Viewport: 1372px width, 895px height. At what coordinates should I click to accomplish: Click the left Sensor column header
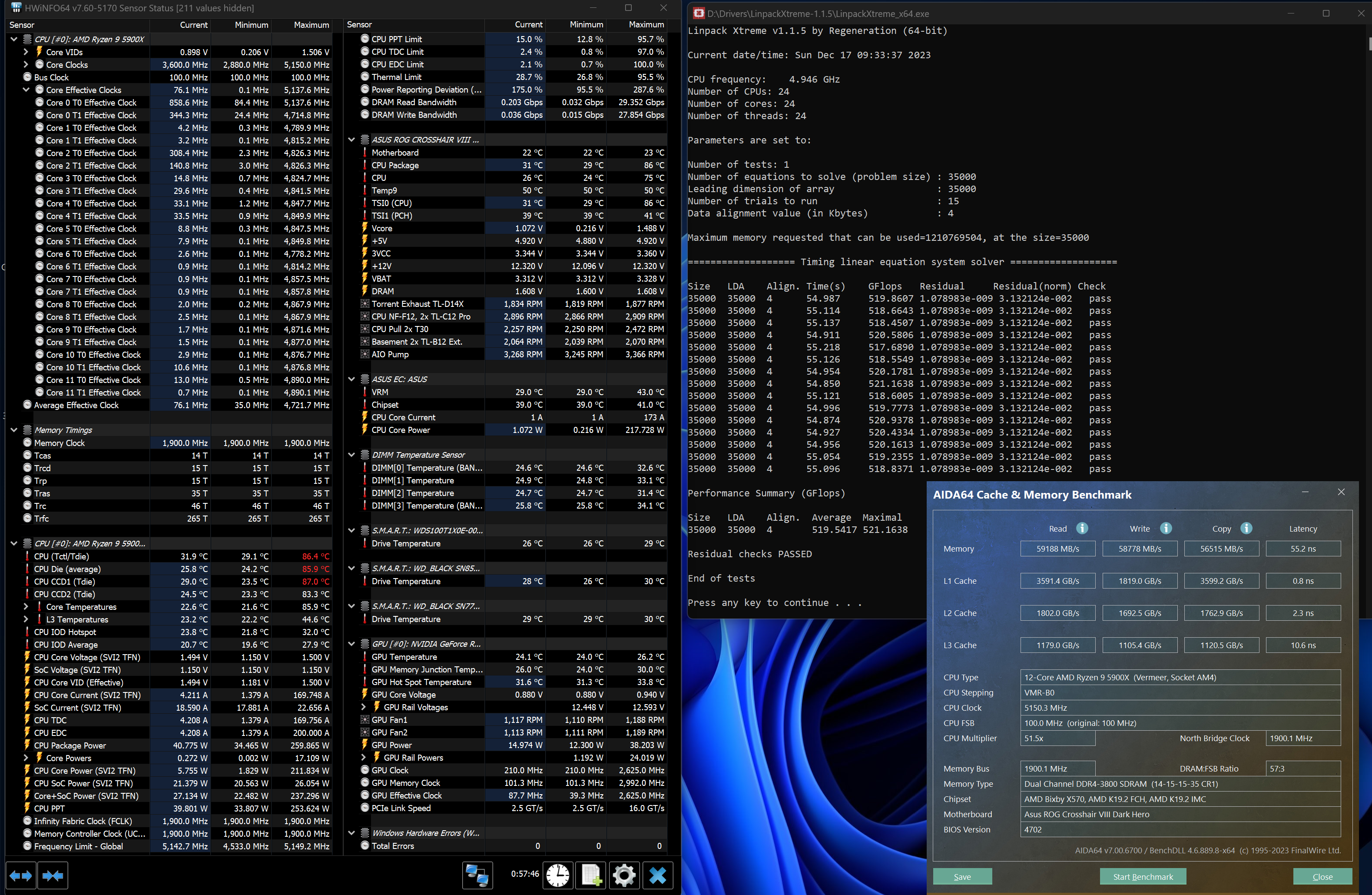77,25
